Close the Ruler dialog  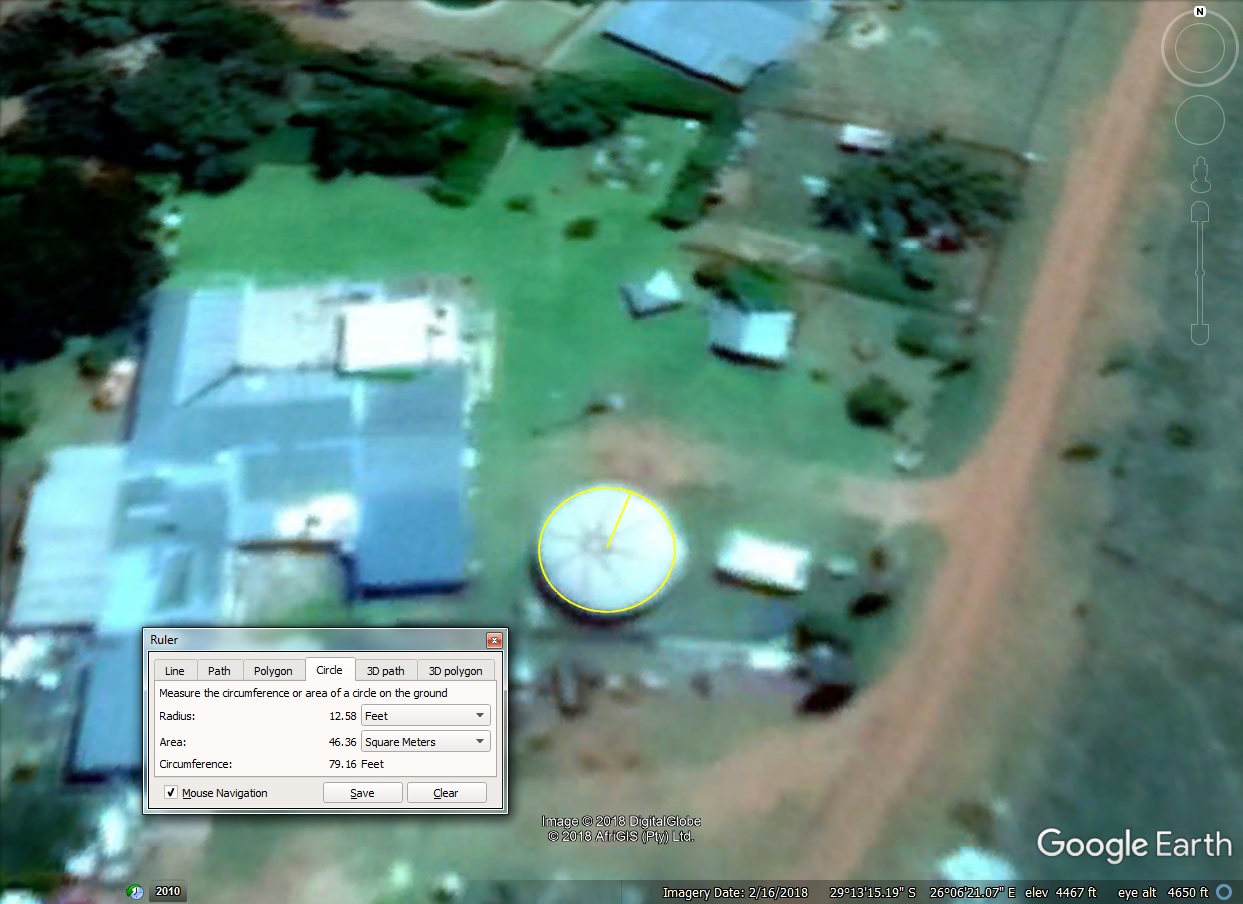click(x=494, y=640)
